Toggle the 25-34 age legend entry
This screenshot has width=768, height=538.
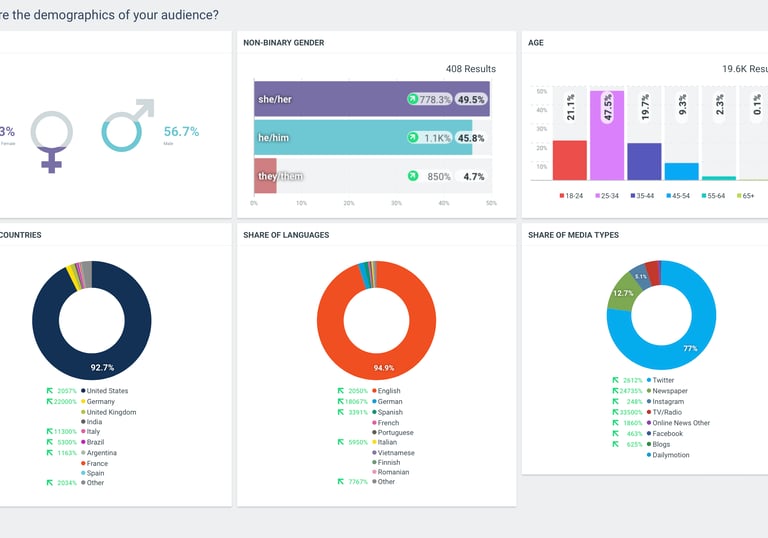pyautogui.click(x=607, y=196)
